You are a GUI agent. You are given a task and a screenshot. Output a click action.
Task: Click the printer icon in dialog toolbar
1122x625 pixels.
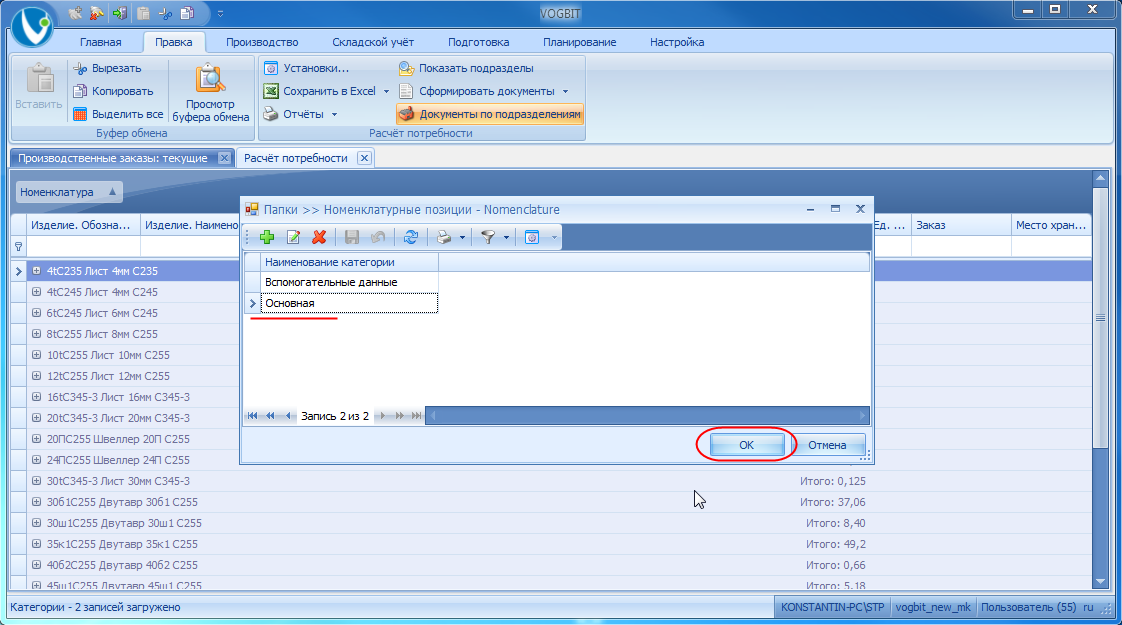coord(443,237)
